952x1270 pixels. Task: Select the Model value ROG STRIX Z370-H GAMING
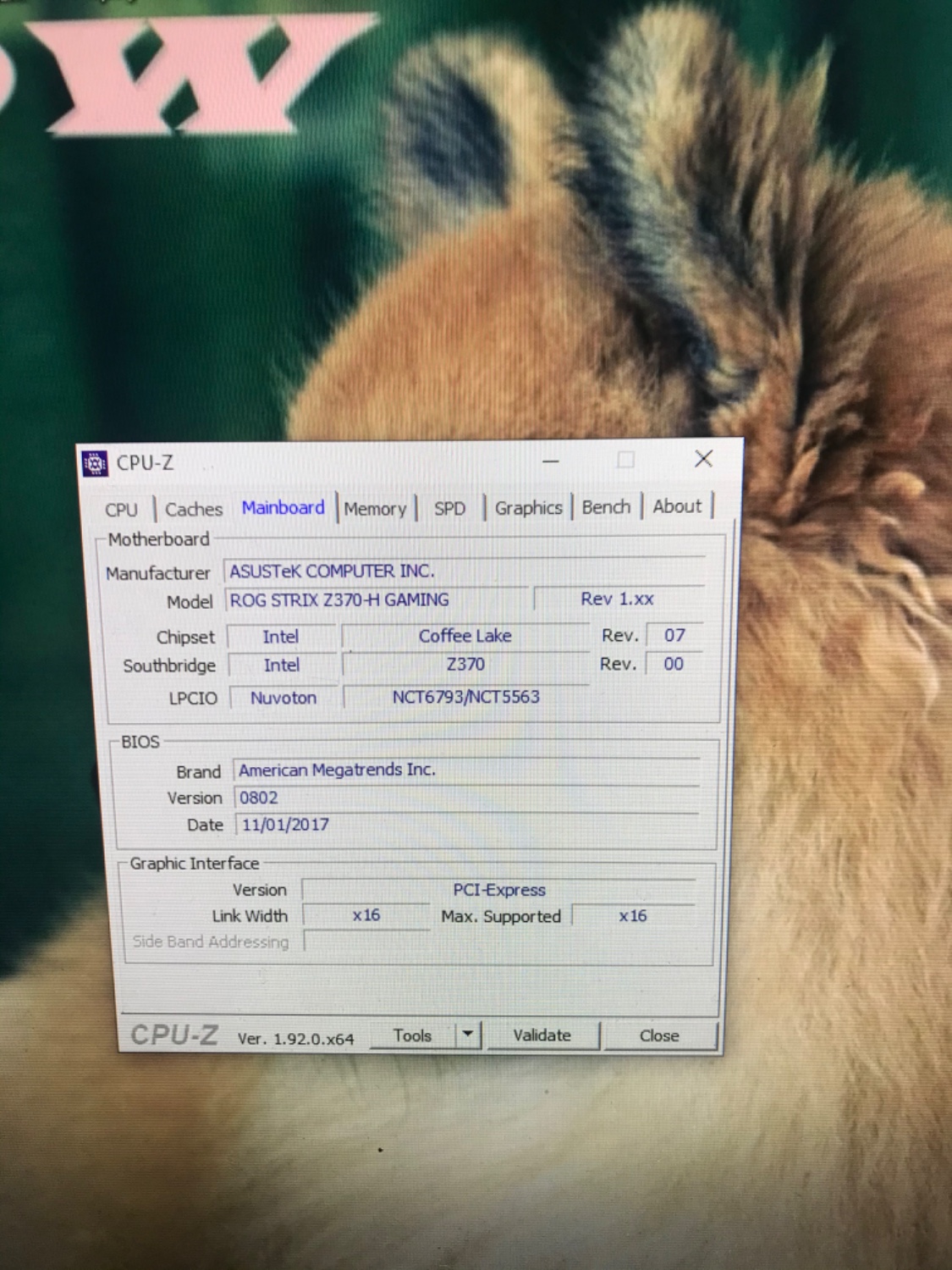tap(377, 599)
